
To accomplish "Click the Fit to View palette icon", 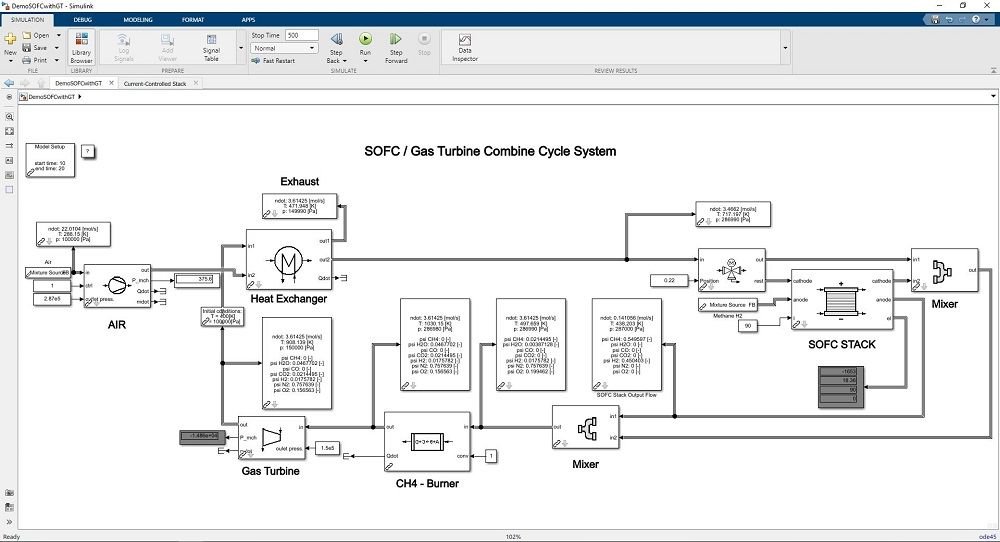I will tap(9, 131).
